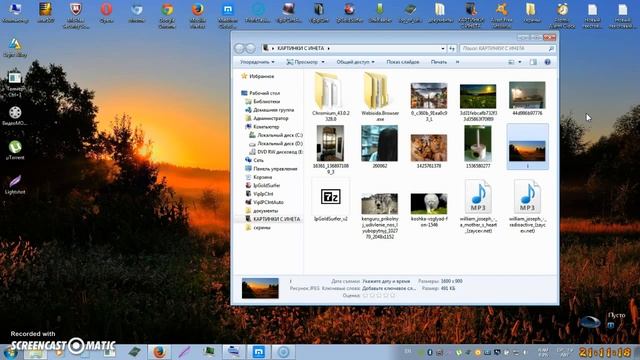Viewport: 640px width, 360px height.
Task: Click Печать in the Explorer toolbar
Action: click(439, 62)
